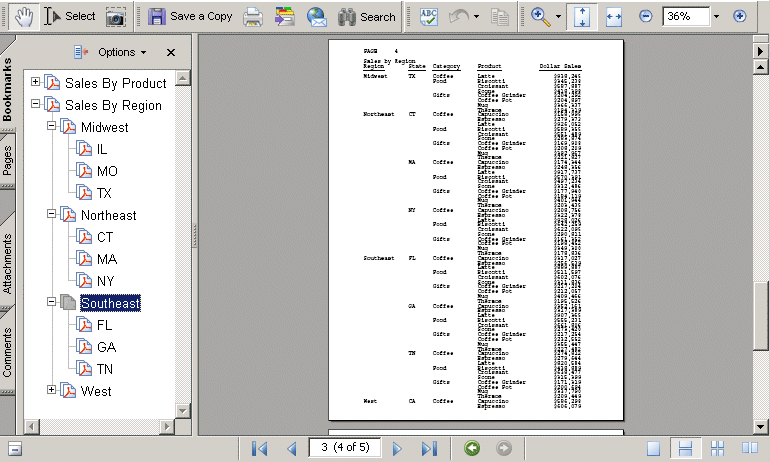Image resolution: width=770 pixels, height=462 pixels.
Task: Go to the previous view
Action: (x=472, y=449)
